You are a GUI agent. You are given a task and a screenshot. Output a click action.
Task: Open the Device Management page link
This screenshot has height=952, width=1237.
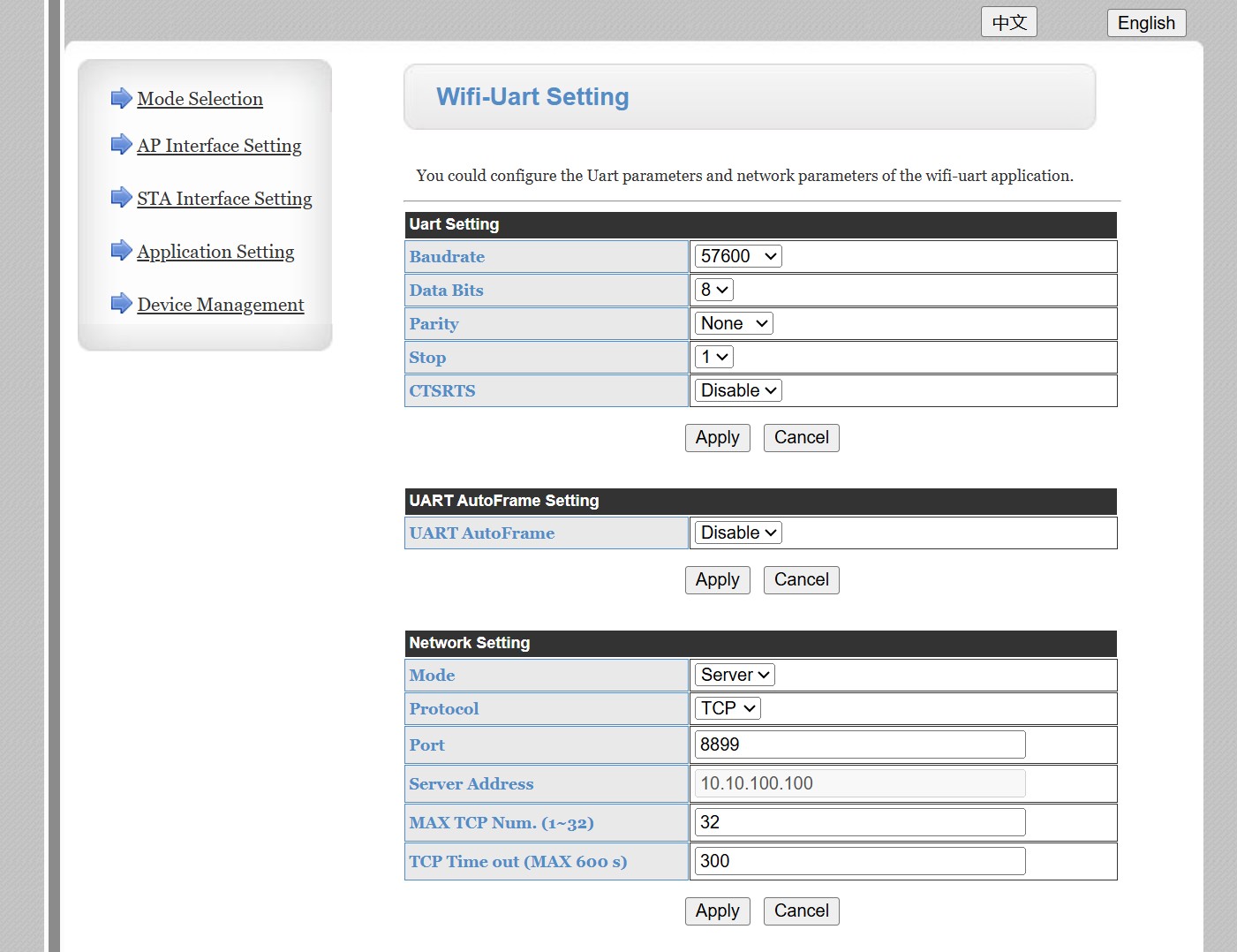pyautogui.click(x=220, y=305)
